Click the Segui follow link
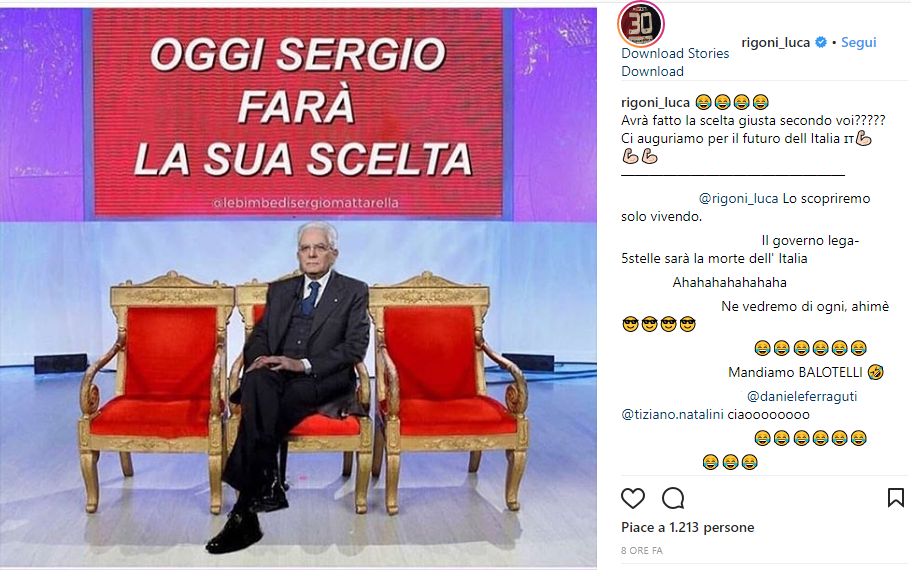The width and height of the screenshot is (914, 570). click(858, 42)
